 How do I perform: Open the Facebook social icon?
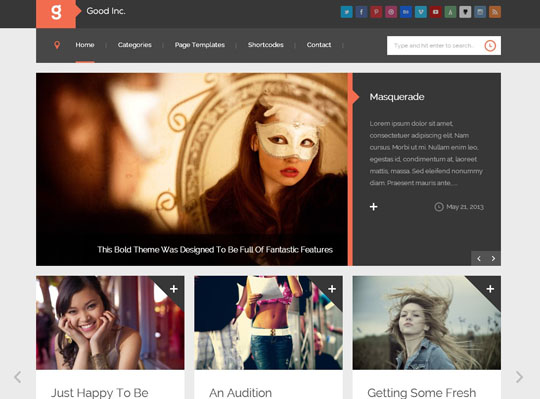(x=361, y=12)
